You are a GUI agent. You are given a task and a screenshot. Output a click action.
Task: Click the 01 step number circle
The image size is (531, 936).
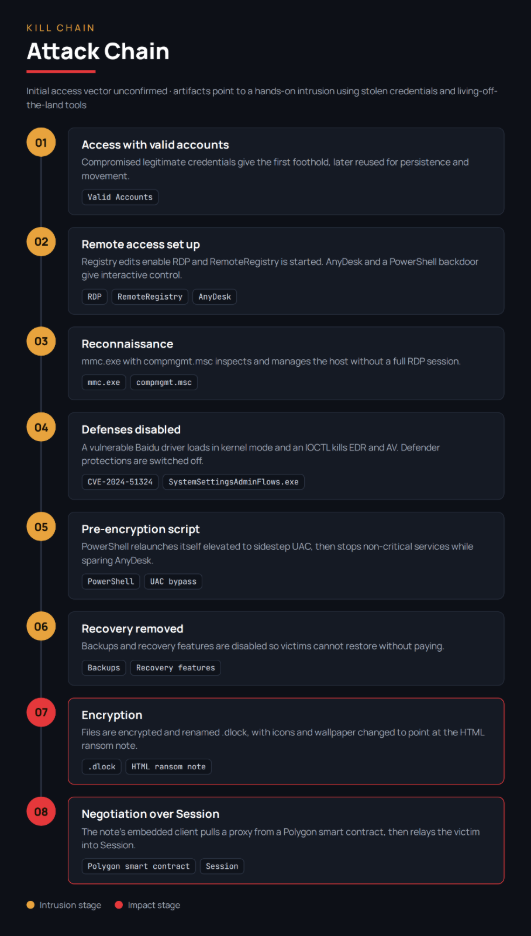(x=41, y=143)
